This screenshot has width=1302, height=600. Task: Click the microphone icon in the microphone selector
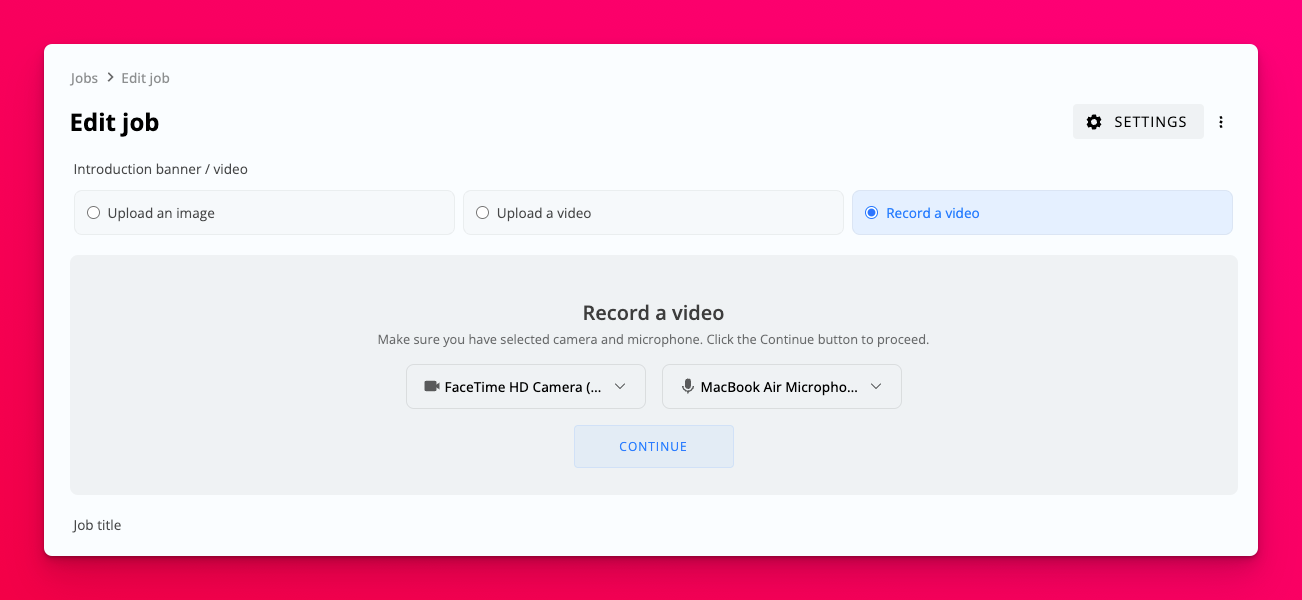pyautogui.click(x=688, y=387)
